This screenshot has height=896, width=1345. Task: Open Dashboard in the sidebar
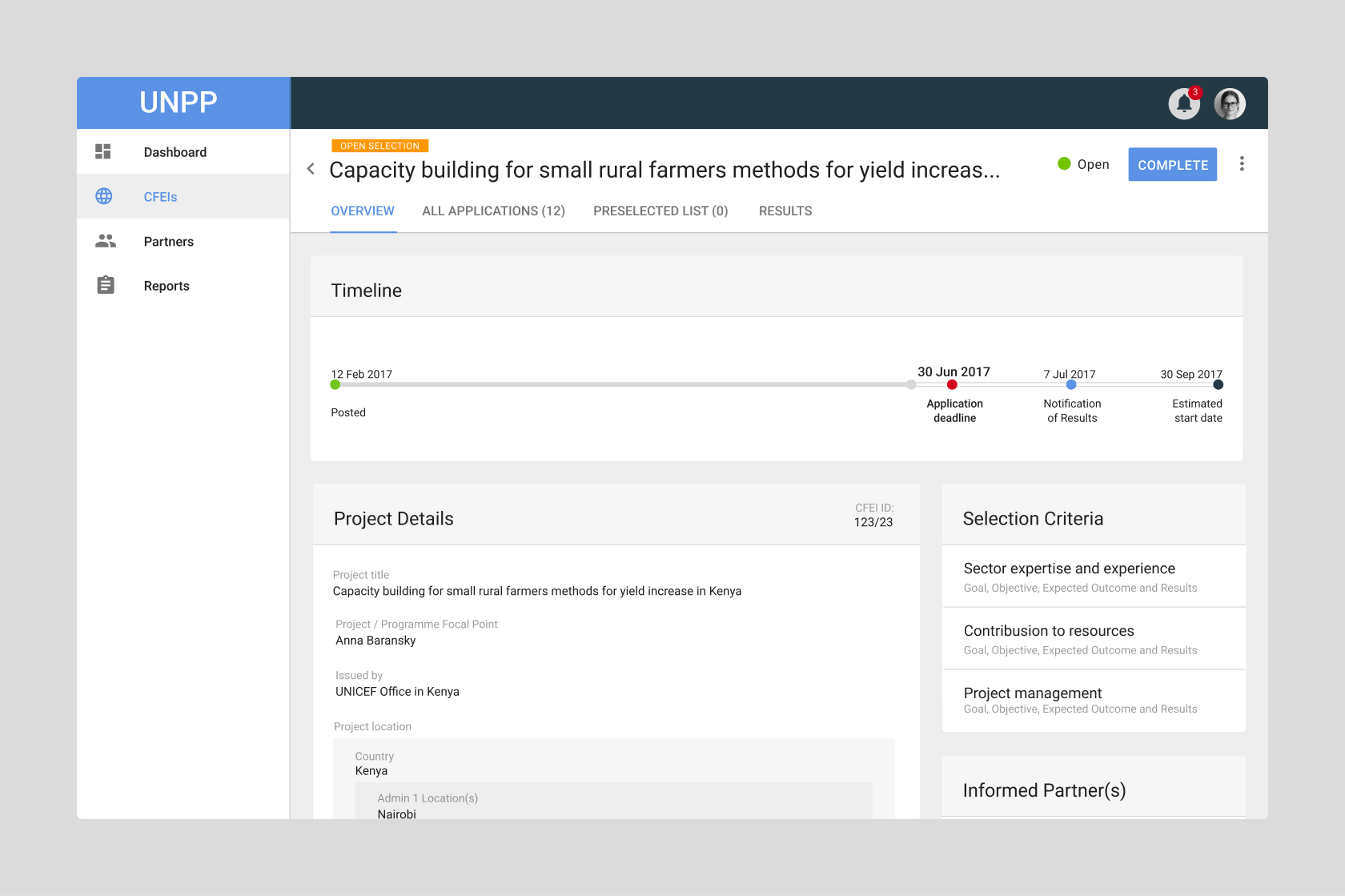coord(183,151)
